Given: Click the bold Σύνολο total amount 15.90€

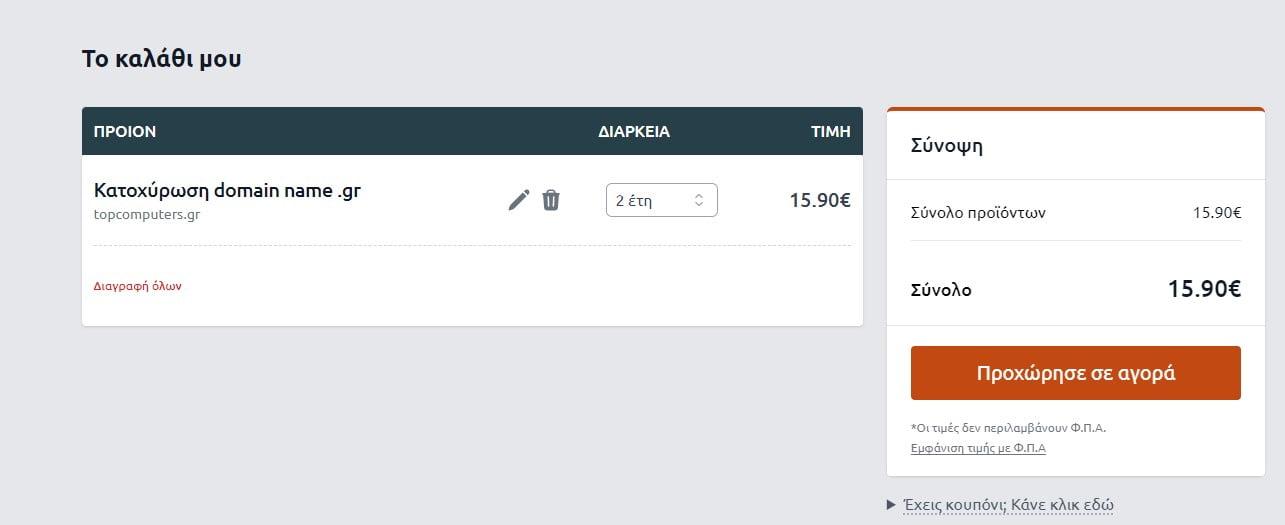Looking at the screenshot, I should (x=1204, y=290).
